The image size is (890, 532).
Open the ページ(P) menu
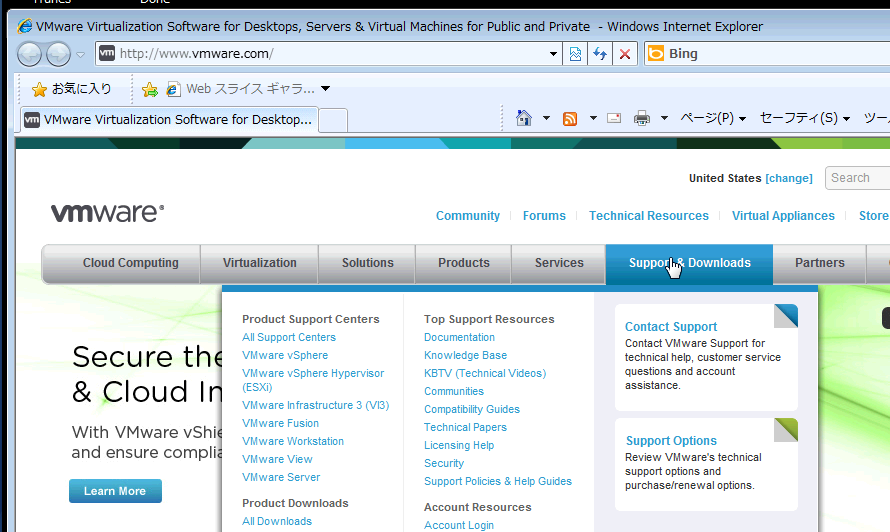coord(713,118)
